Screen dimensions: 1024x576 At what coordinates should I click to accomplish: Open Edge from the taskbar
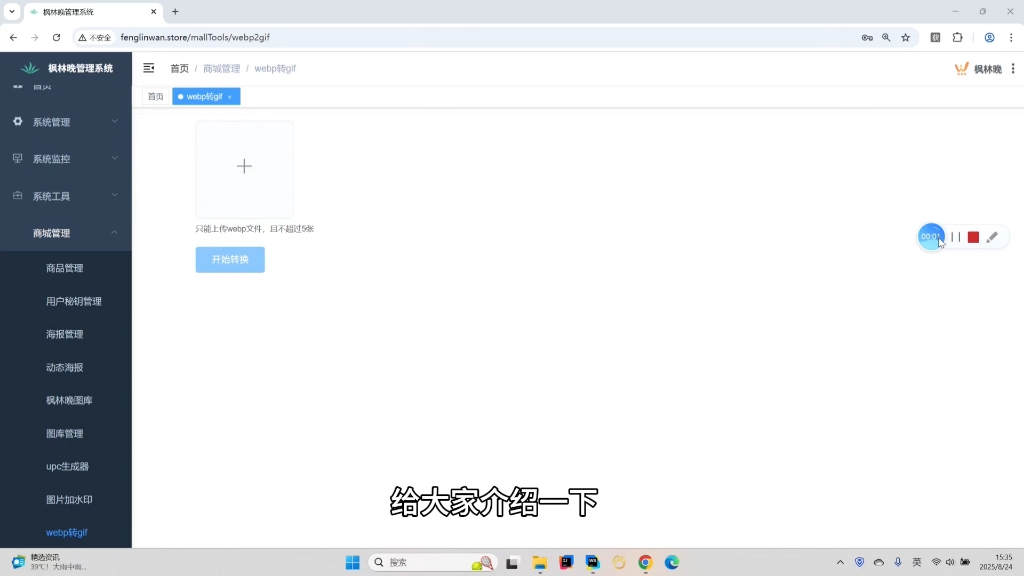(x=671, y=562)
